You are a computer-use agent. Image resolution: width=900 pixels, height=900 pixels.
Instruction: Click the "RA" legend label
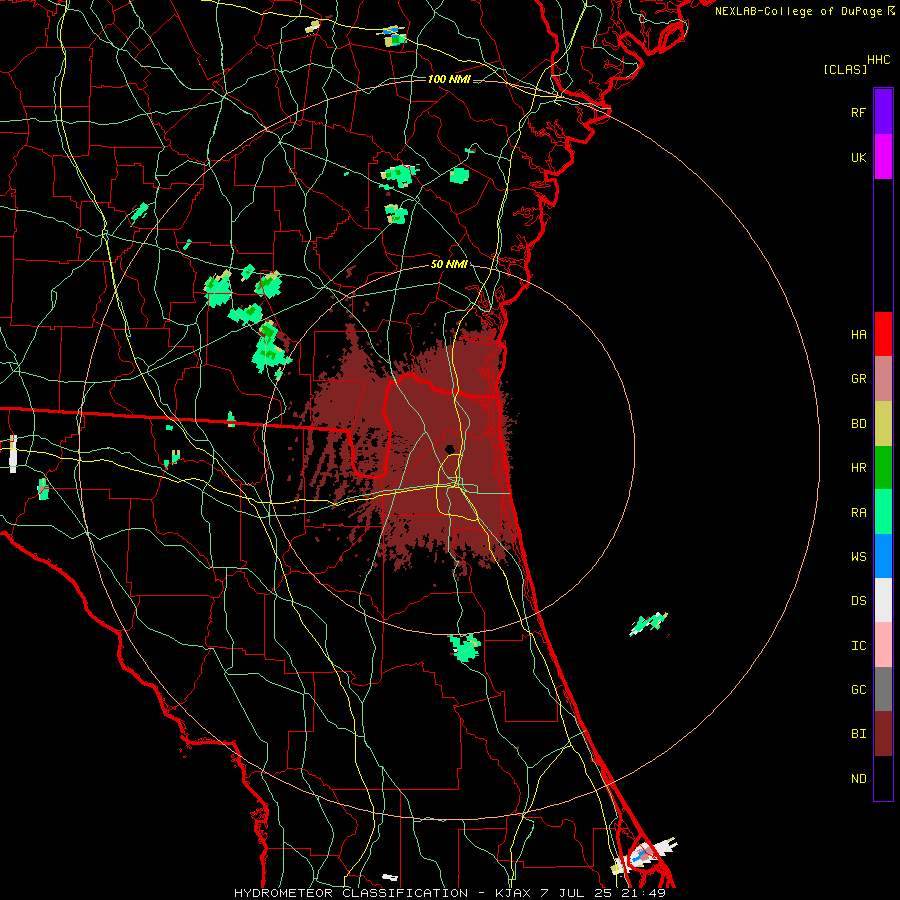click(x=858, y=513)
